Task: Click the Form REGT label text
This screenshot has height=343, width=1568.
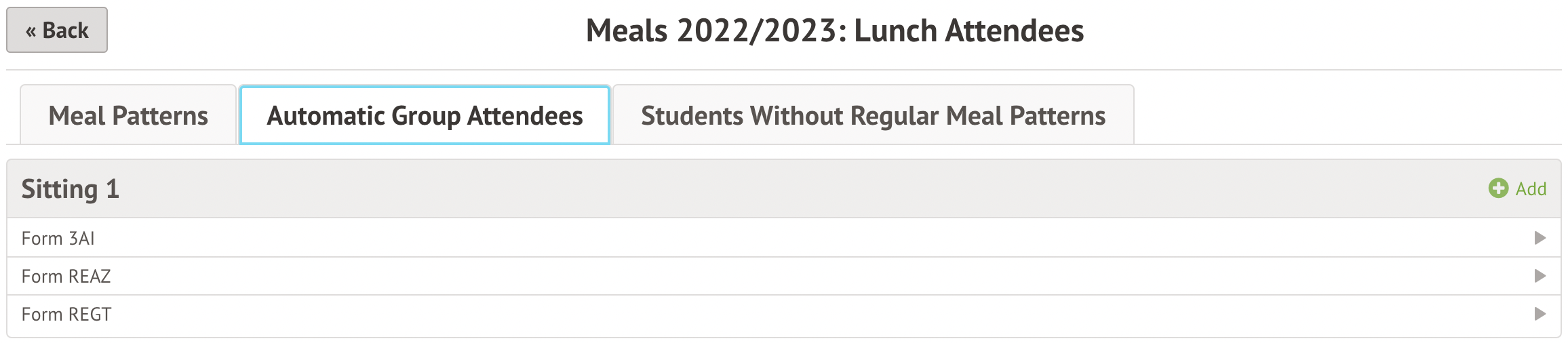Action: 66,315
